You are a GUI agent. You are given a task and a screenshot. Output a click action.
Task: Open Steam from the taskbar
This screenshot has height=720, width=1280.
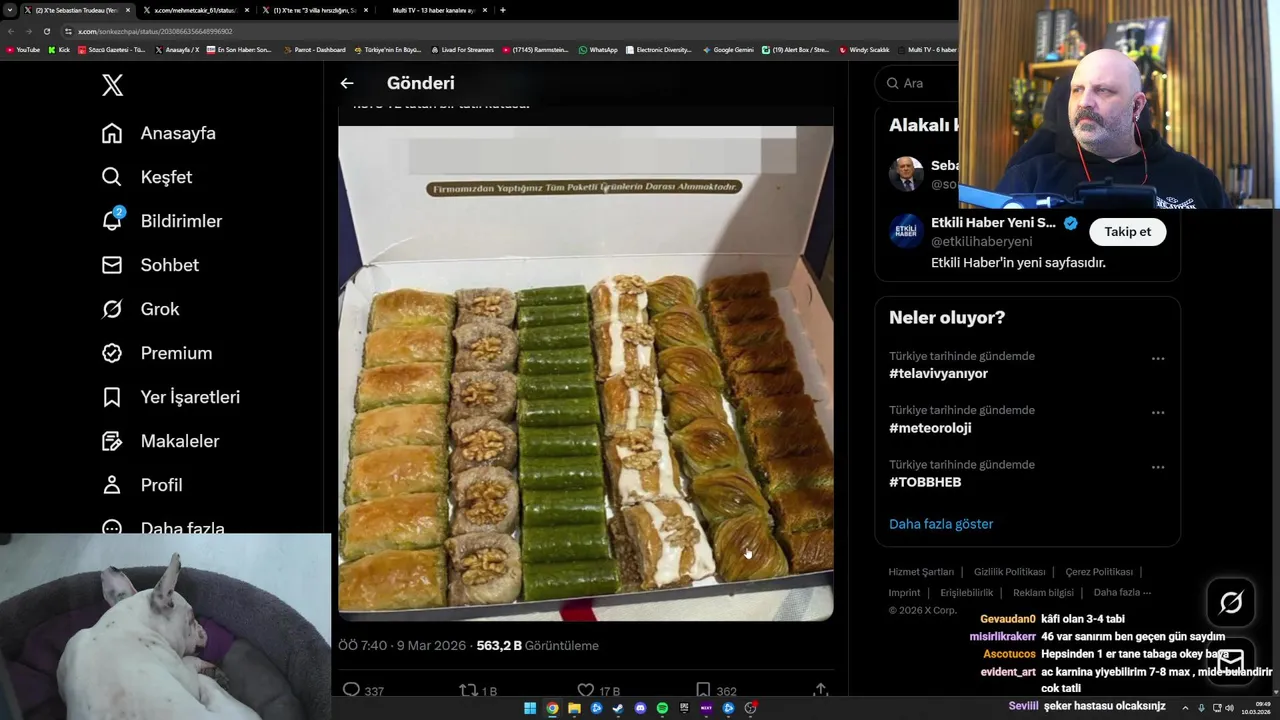click(618, 708)
